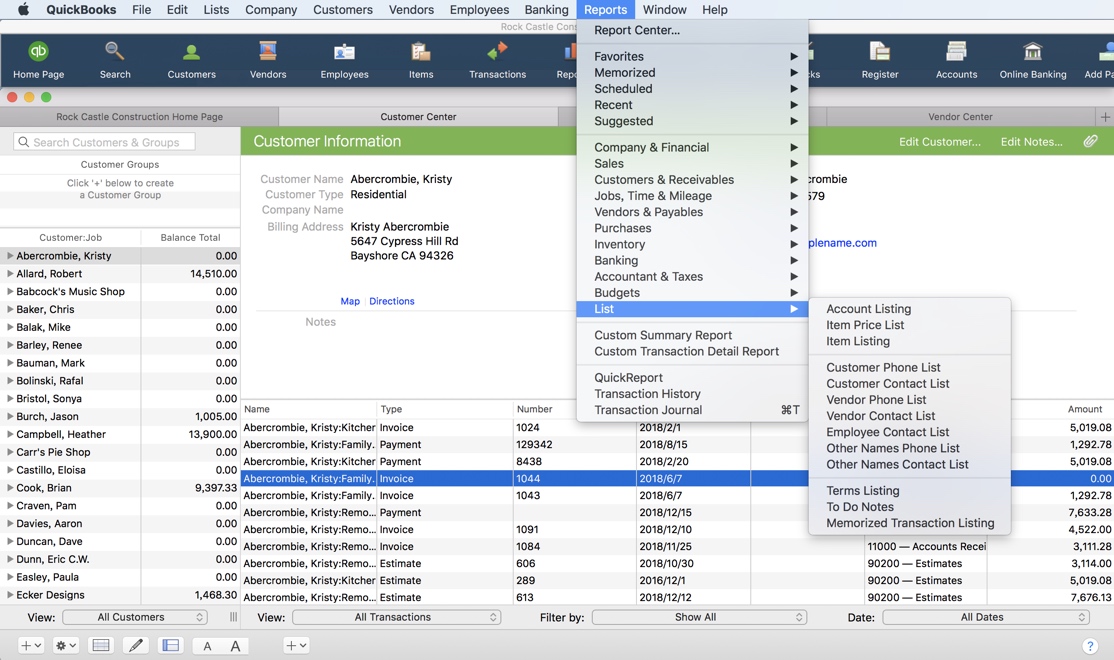Open the Home Page icon in toolbar
The width and height of the screenshot is (1114, 660).
coord(39,60)
